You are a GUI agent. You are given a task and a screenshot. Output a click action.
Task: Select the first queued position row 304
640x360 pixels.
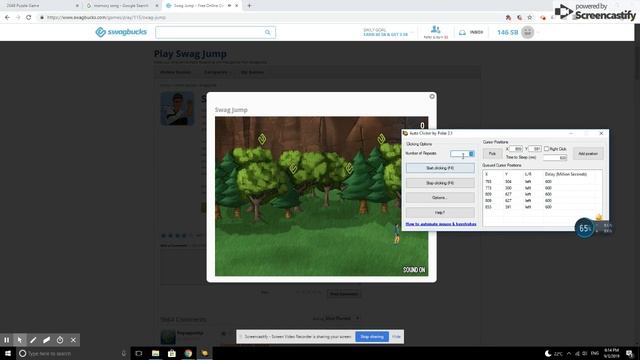click(542, 182)
